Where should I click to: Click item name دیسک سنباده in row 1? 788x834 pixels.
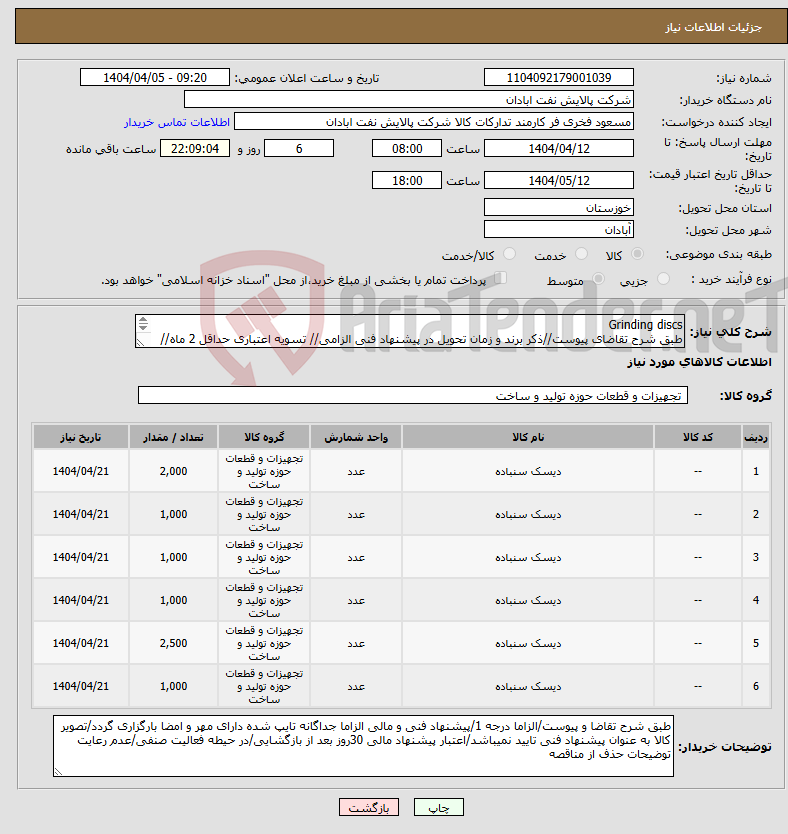528,471
